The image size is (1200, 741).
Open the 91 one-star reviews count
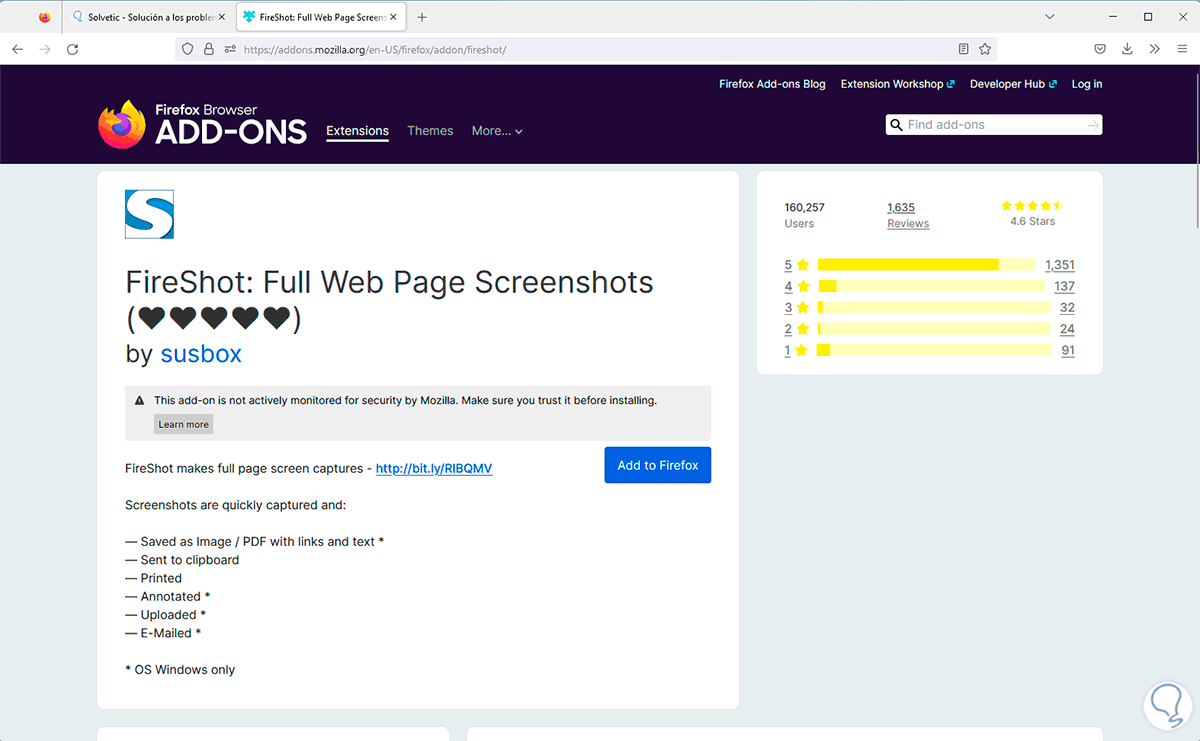(1068, 350)
